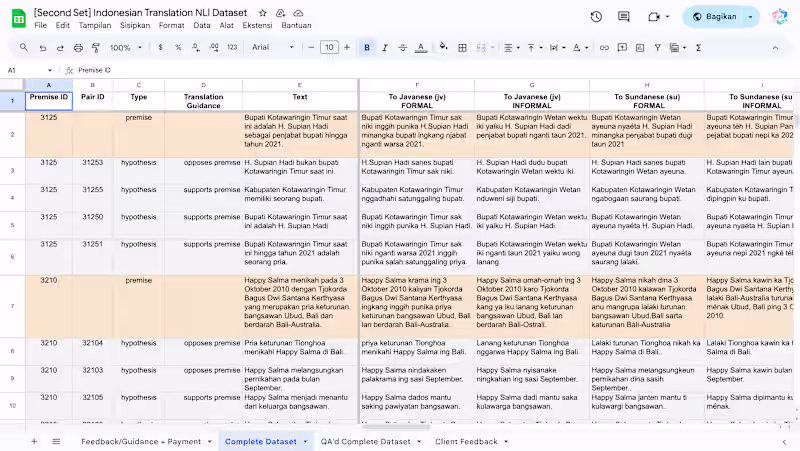Open the File menu
The width and height of the screenshot is (800, 451).
click(40, 26)
